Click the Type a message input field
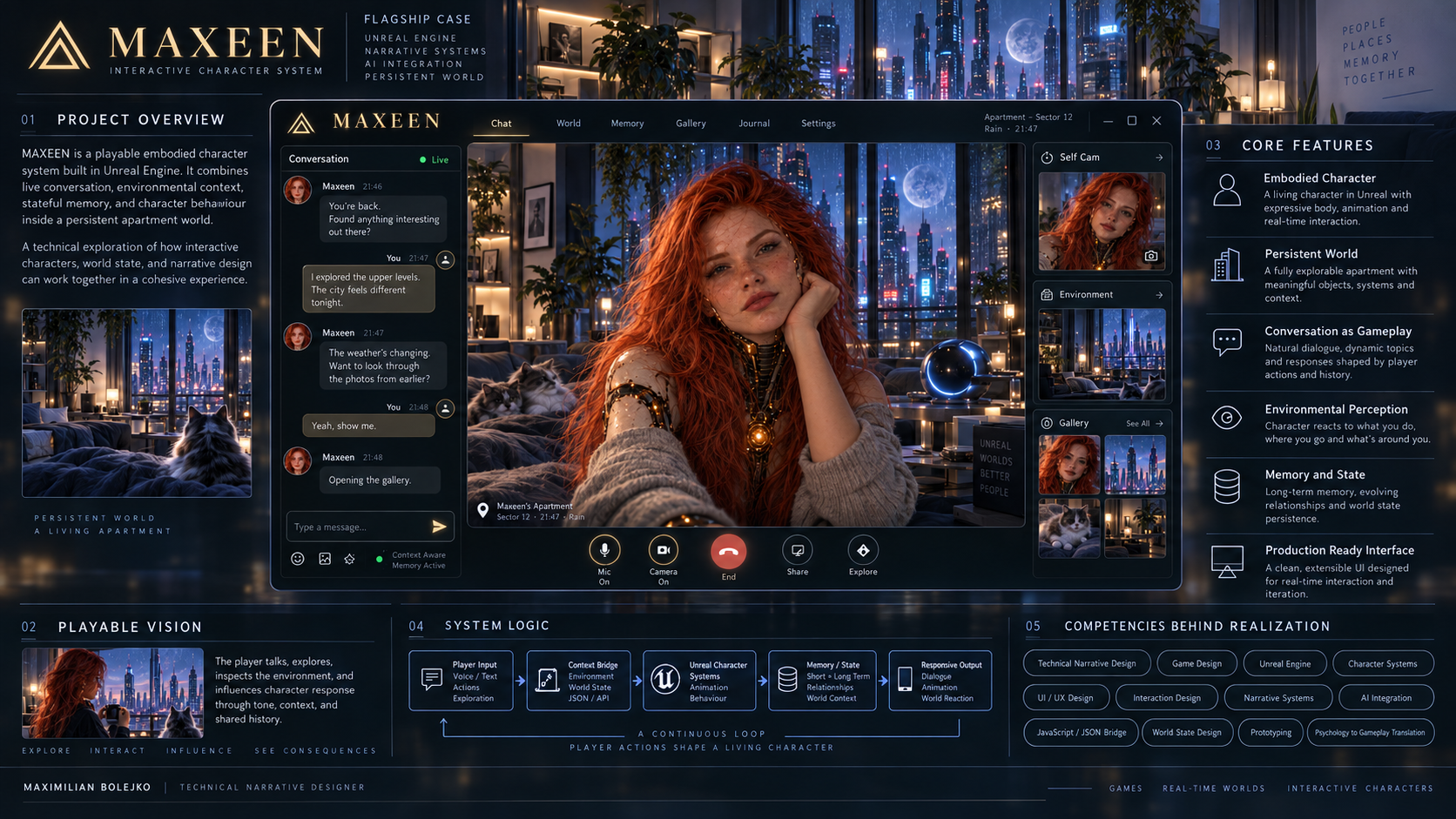This screenshot has height=819, width=1456. pyautogui.click(x=370, y=527)
